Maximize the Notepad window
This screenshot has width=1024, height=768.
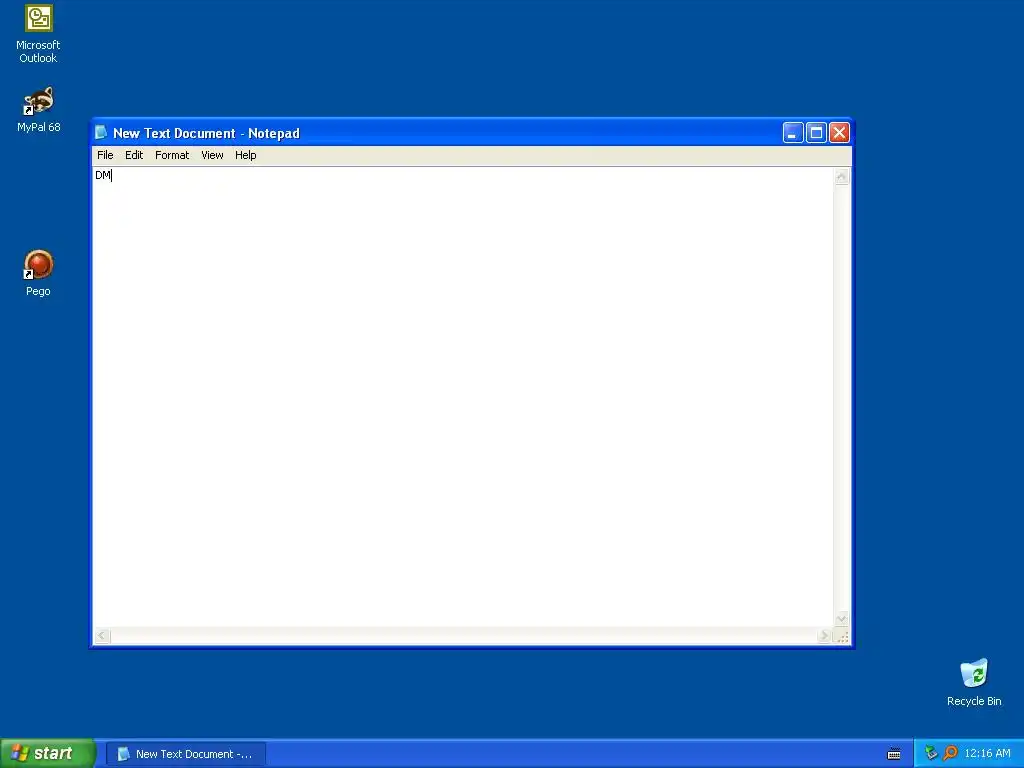pyautogui.click(x=816, y=133)
